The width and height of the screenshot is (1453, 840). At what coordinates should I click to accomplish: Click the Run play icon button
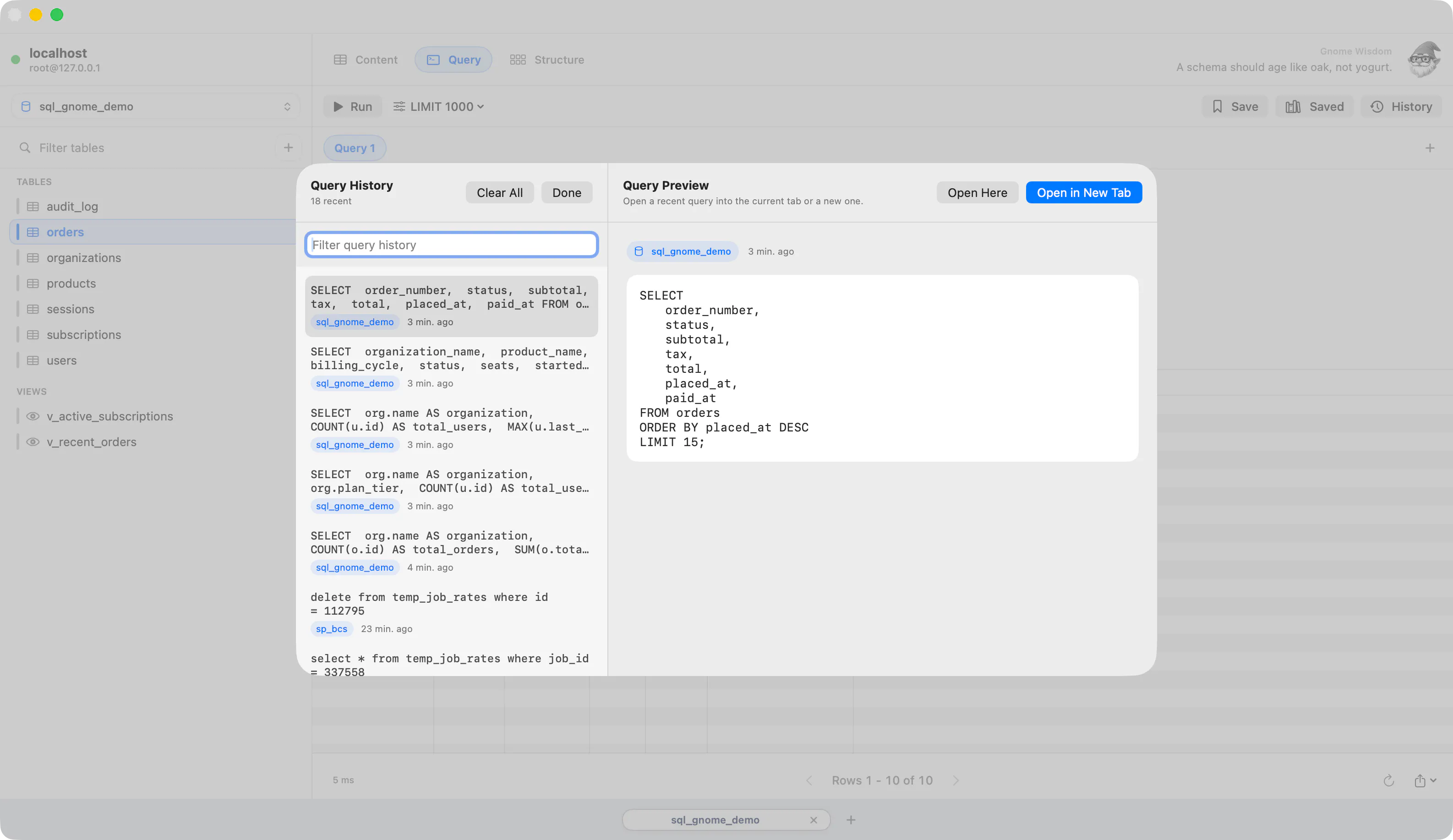click(352, 107)
